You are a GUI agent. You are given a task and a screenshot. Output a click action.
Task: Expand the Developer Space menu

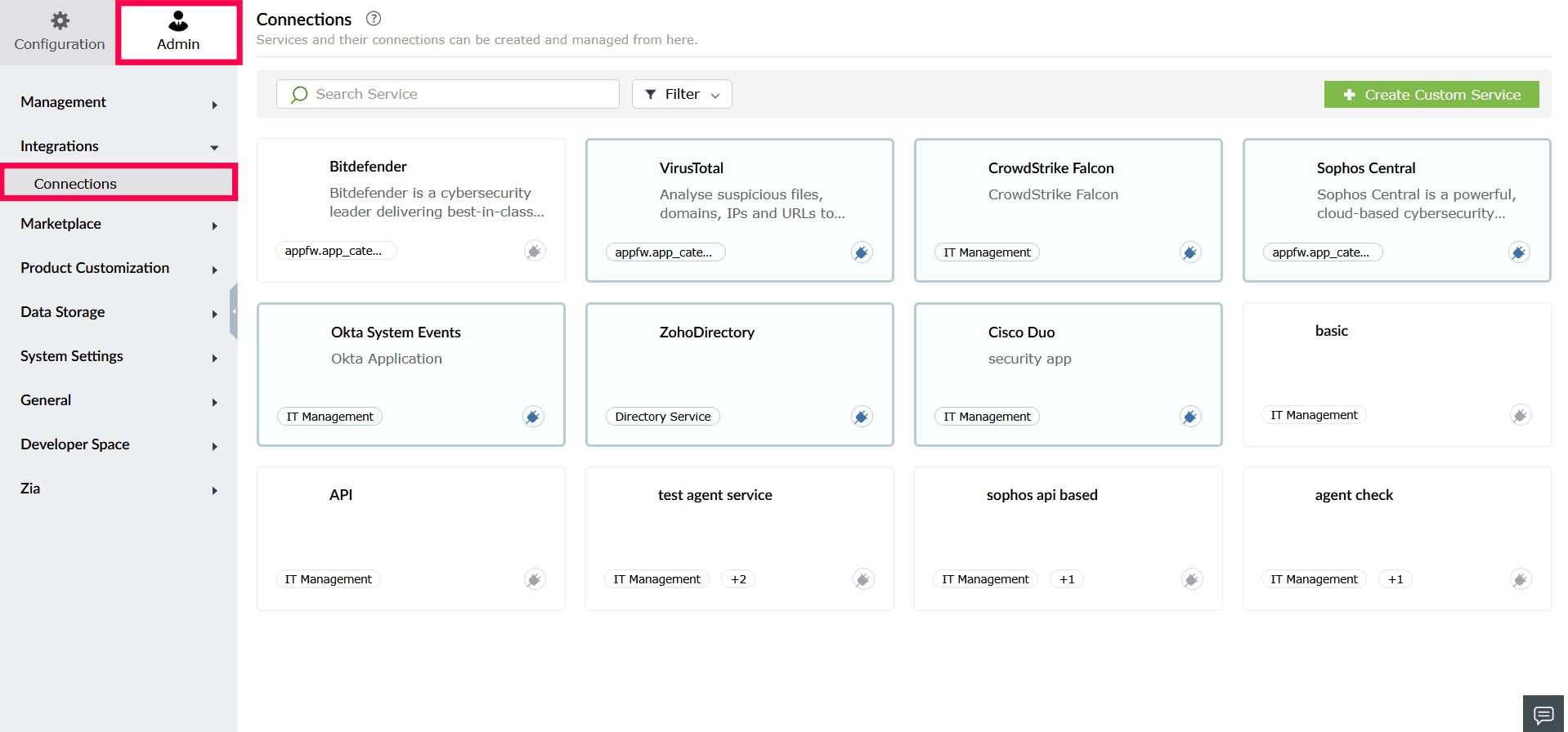coord(119,444)
